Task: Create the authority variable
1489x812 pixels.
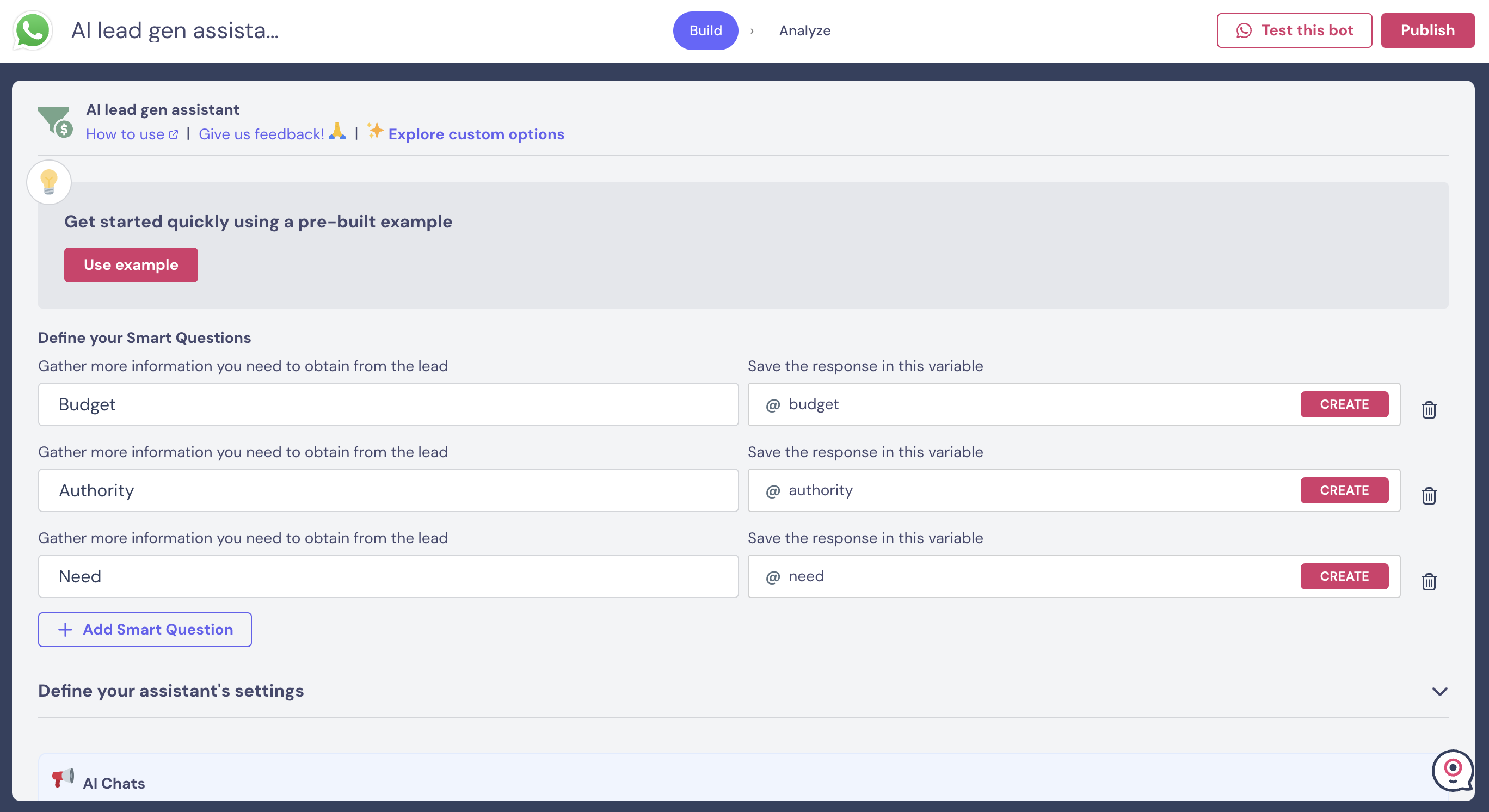Action: 1344,490
